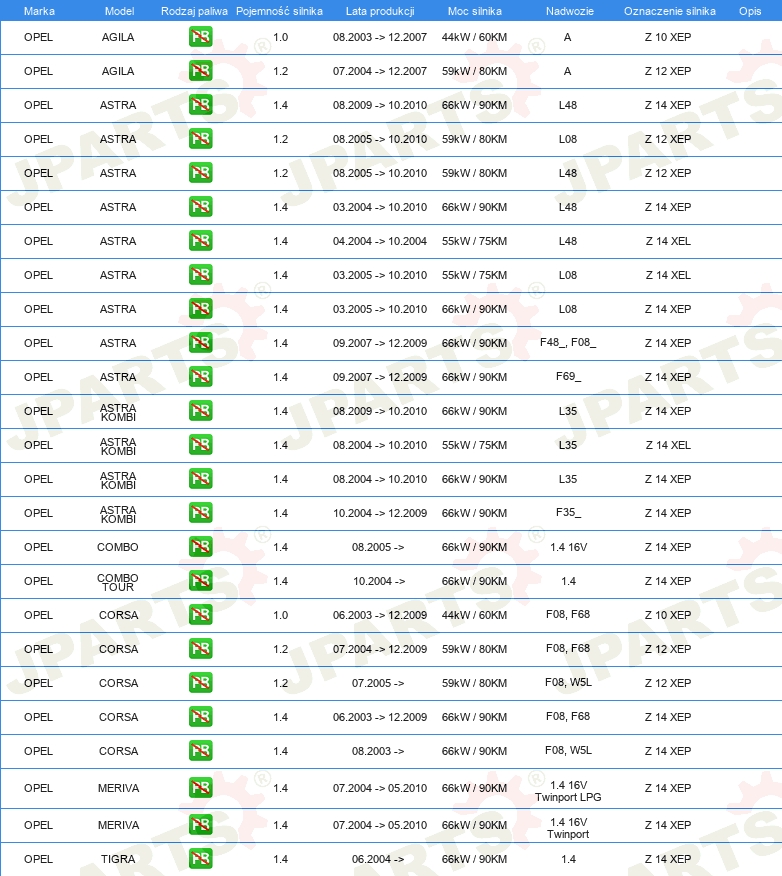The width and height of the screenshot is (782, 876).
Task: Click fuel icon in ASTRA L08 Z 14 XEP row
Action: 201,309
